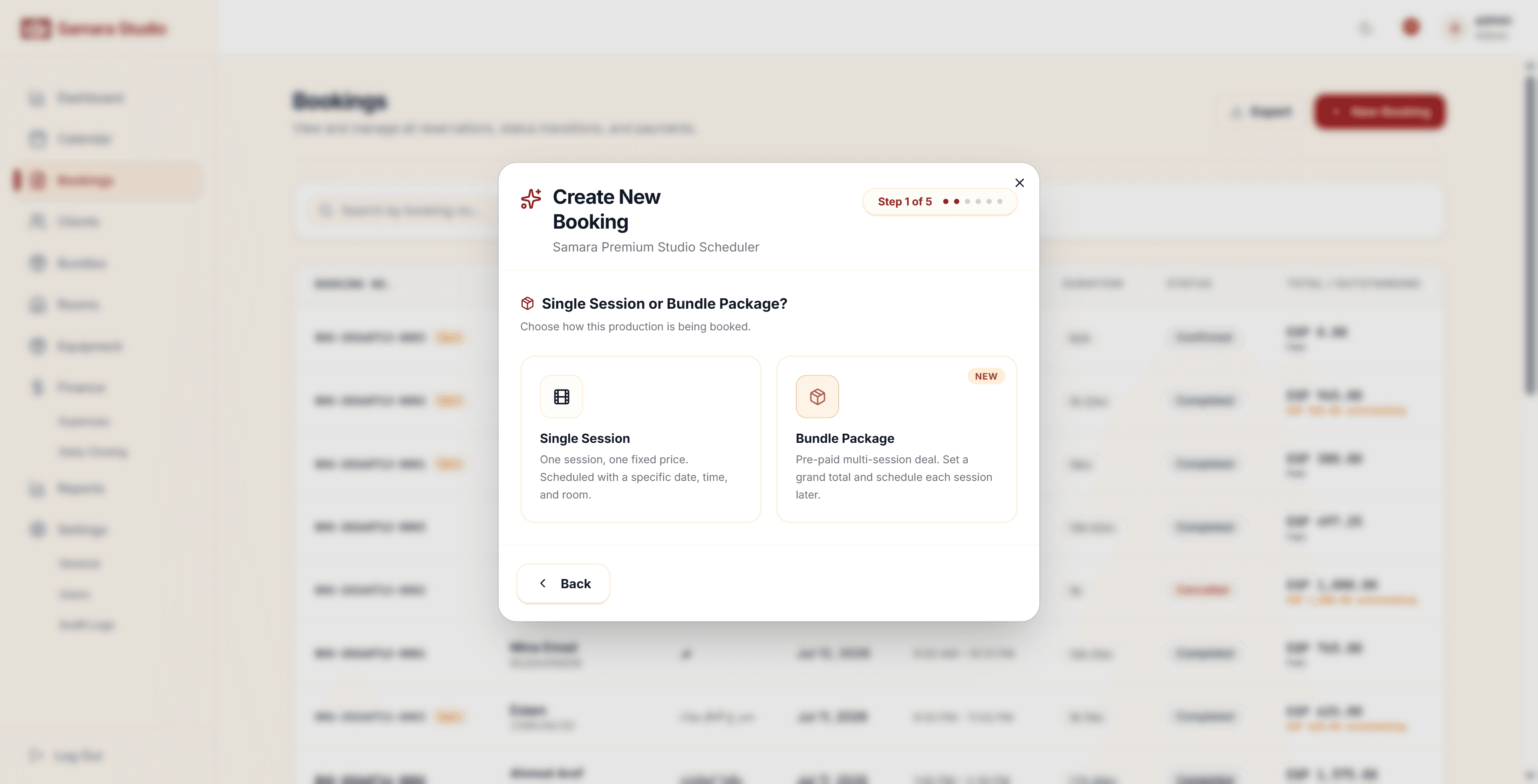Image resolution: width=1538 pixels, height=784 pixels.
Task: Click the NEW badge on Bundle Package
Action: (x=986, y=376)
